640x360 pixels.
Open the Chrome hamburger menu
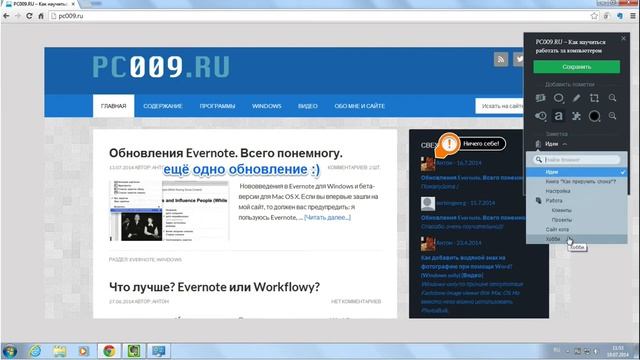(x=633, y=16)
